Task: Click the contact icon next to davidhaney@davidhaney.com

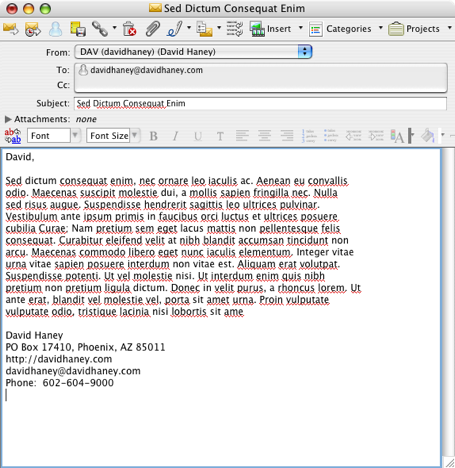Action: click(83, 70)
